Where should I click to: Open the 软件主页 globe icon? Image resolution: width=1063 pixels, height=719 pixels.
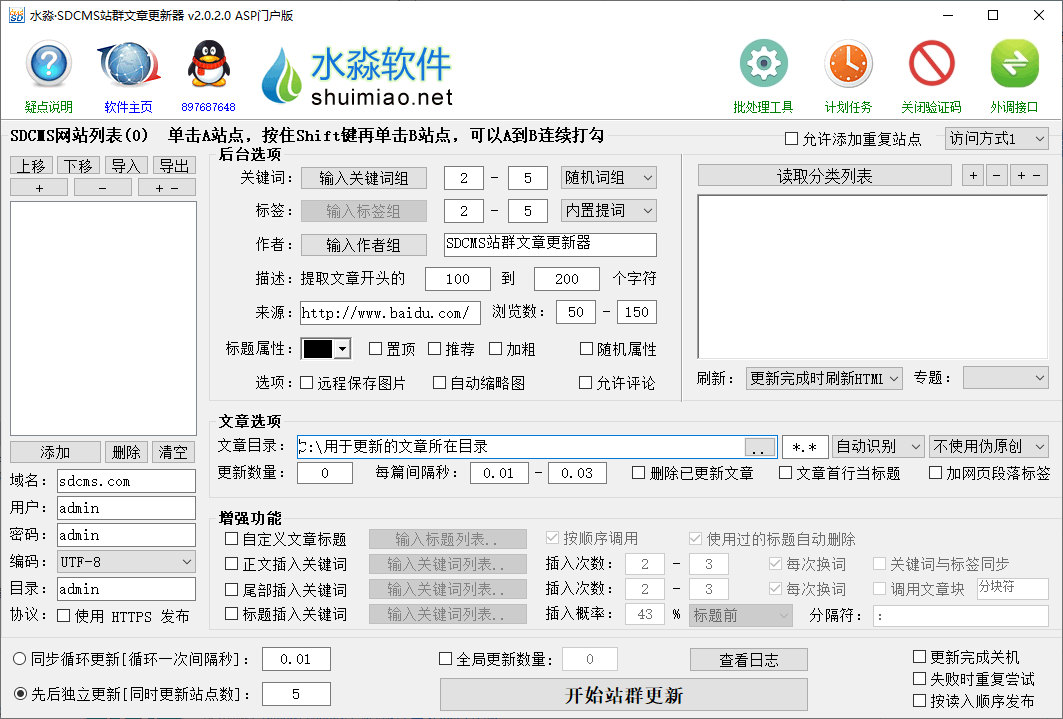(129, 65)
